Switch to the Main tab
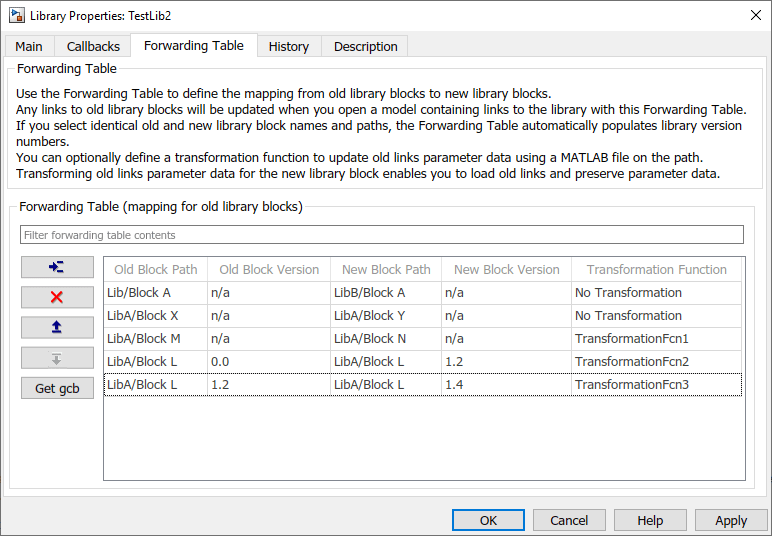This screenshot has width=773, height=536. pyautogui.click(x=29, y=46)
